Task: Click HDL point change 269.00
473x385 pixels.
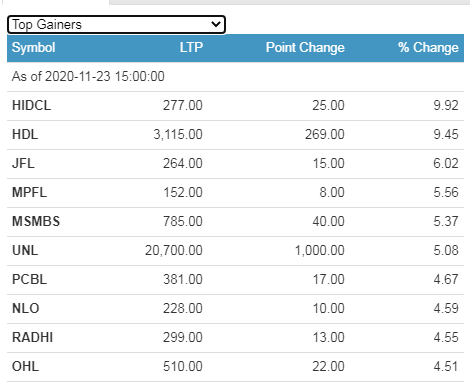Action: click(325, 135)
